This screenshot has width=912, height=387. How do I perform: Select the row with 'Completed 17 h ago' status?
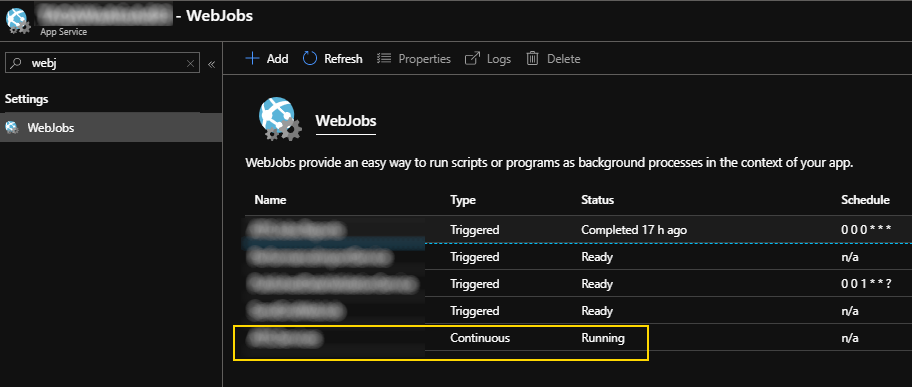click(x=578, y=230)
